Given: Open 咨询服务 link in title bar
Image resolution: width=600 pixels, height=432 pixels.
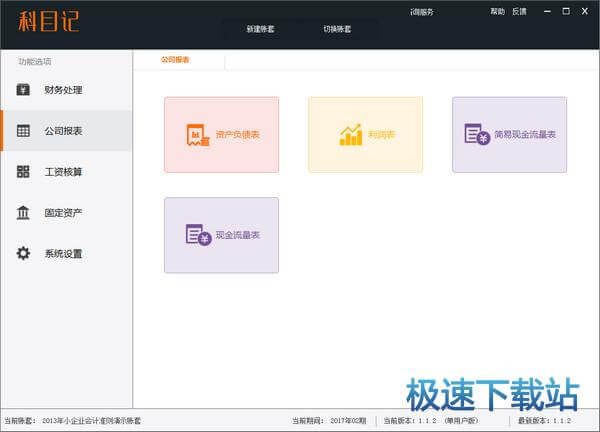Looking at the screenshot, I should (x=422, y=12).
